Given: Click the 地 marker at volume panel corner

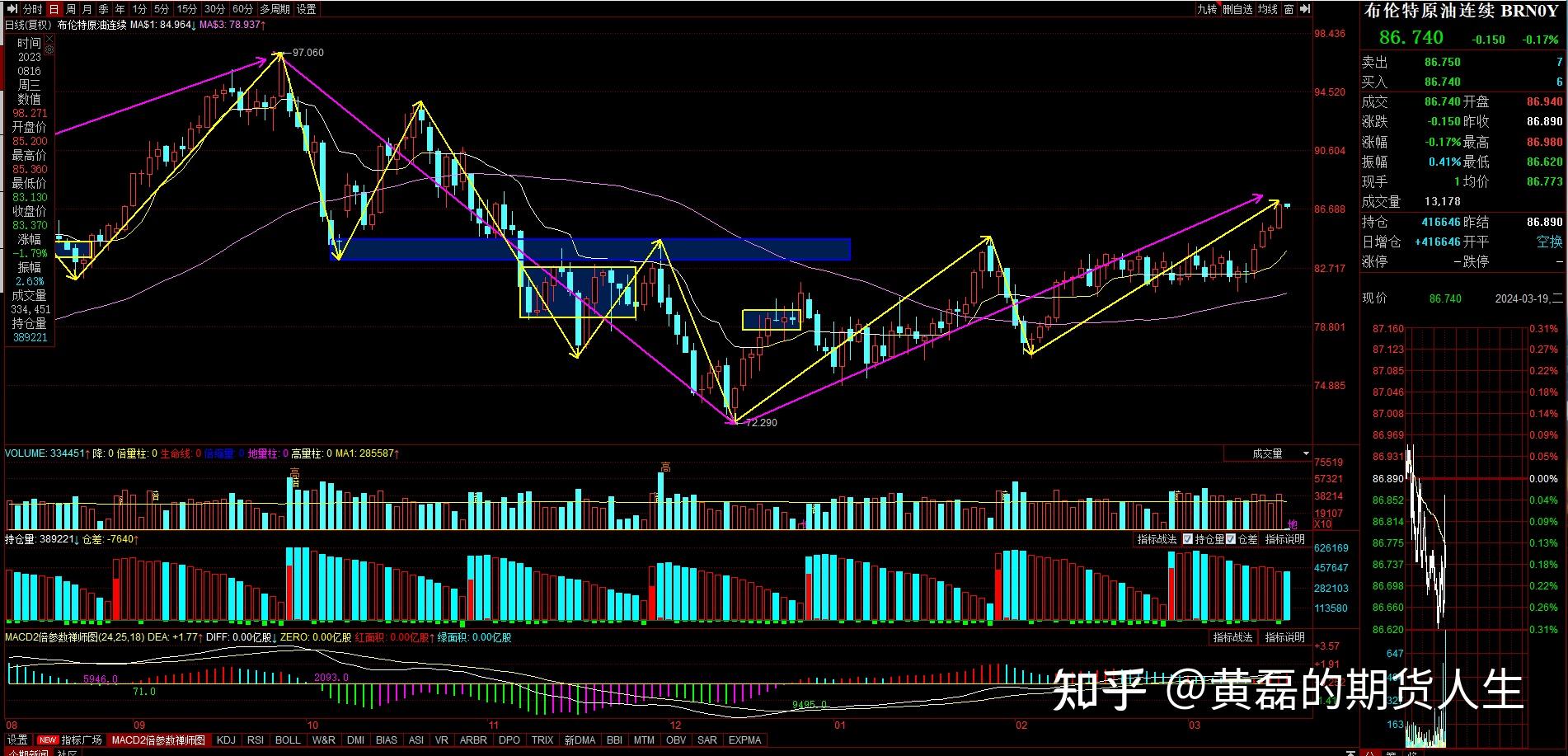Looking at the screenshot, I should (x=1293, y=524).
